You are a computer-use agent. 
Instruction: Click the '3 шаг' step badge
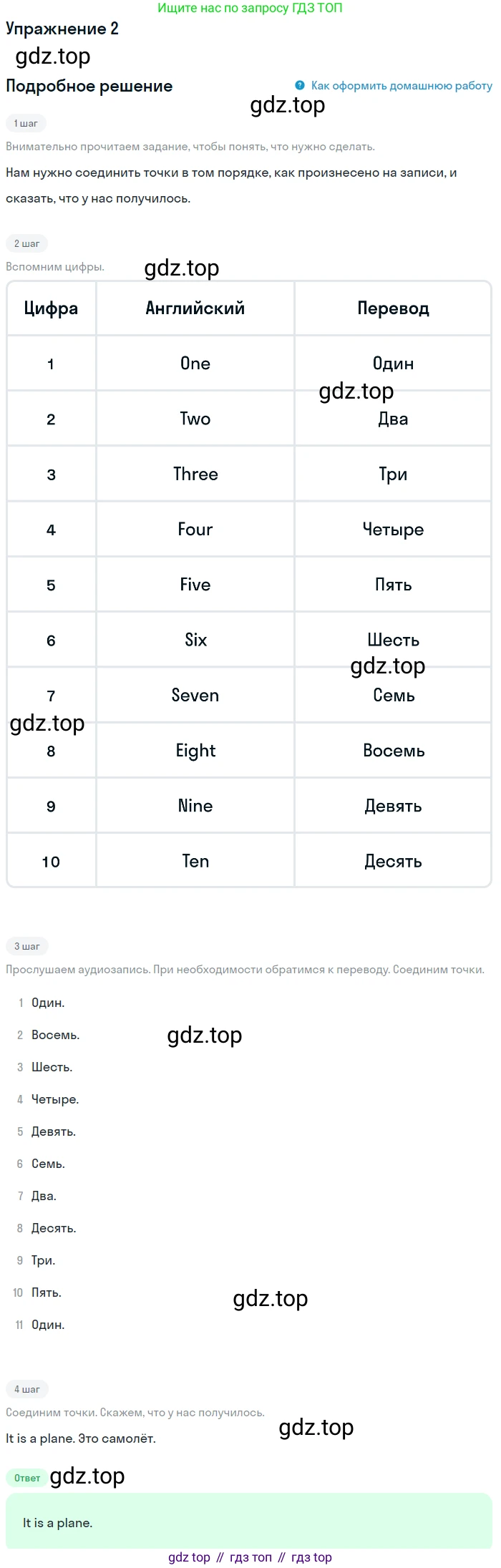coord(27,946)
